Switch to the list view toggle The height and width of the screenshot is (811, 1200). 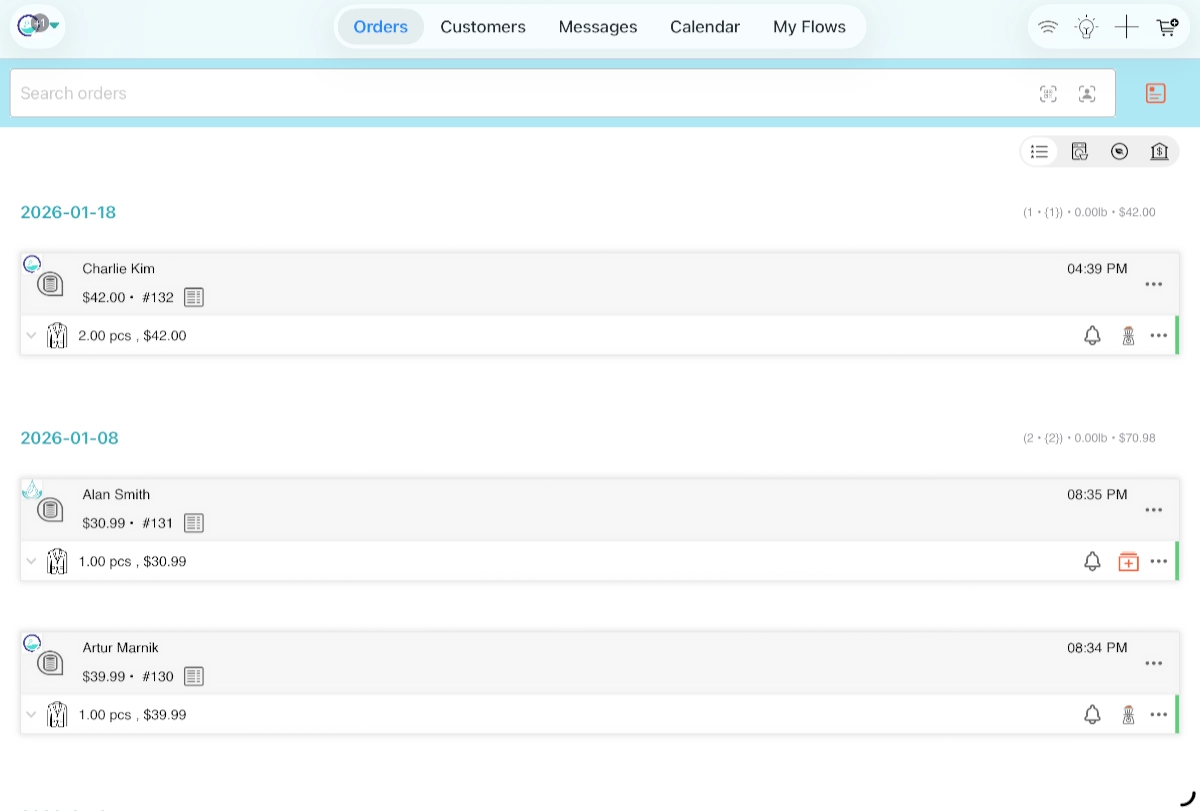[1039, 151]
